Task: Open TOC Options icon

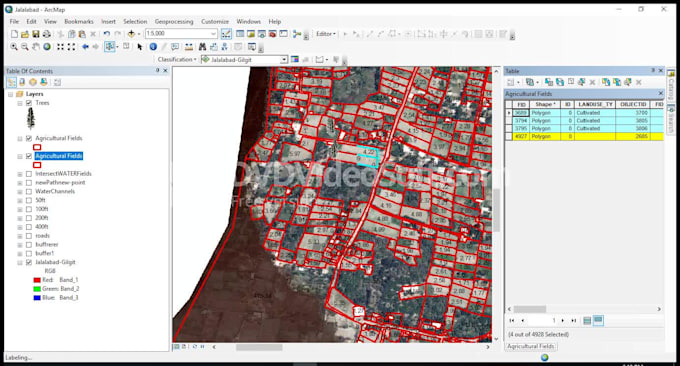Action: [57, 82]
